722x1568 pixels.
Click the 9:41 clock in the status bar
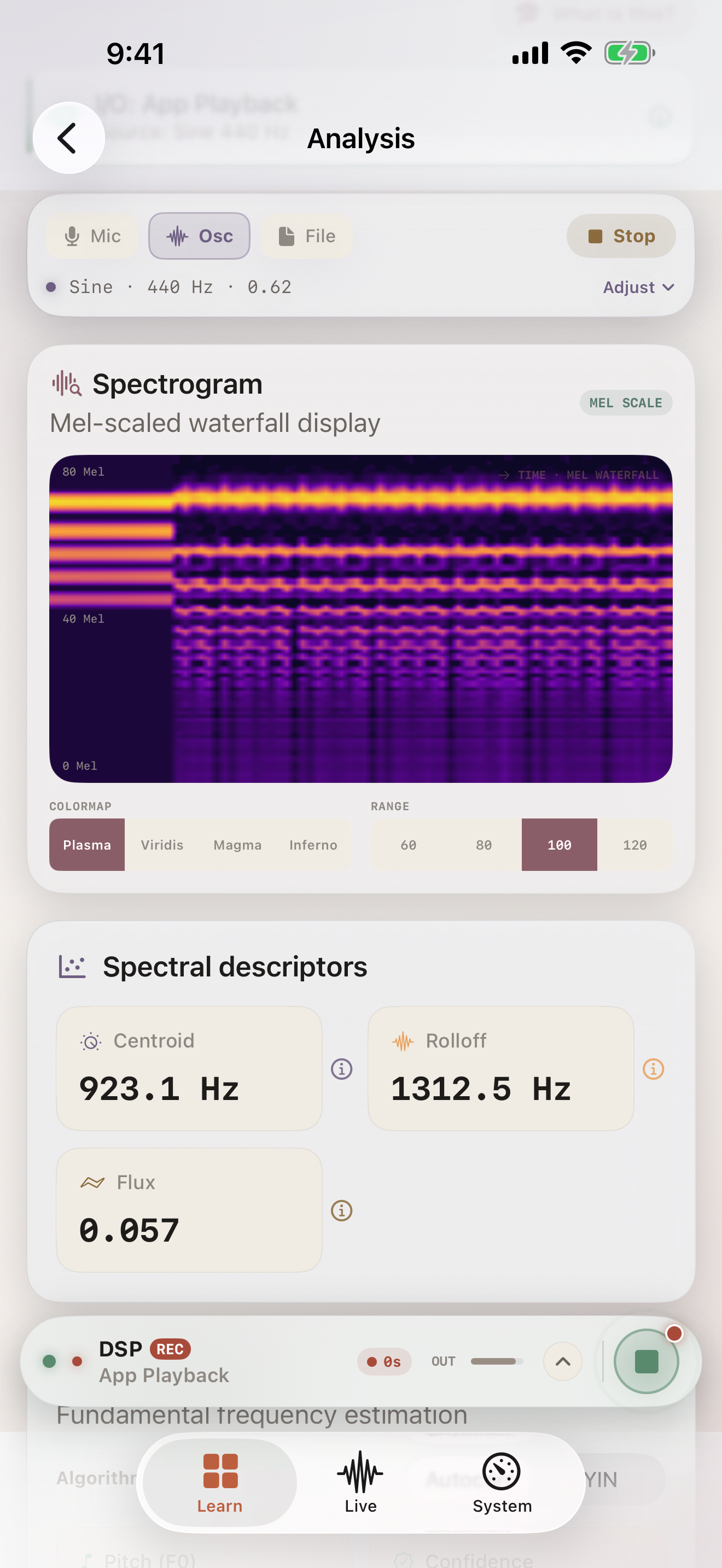click(136, 54)
